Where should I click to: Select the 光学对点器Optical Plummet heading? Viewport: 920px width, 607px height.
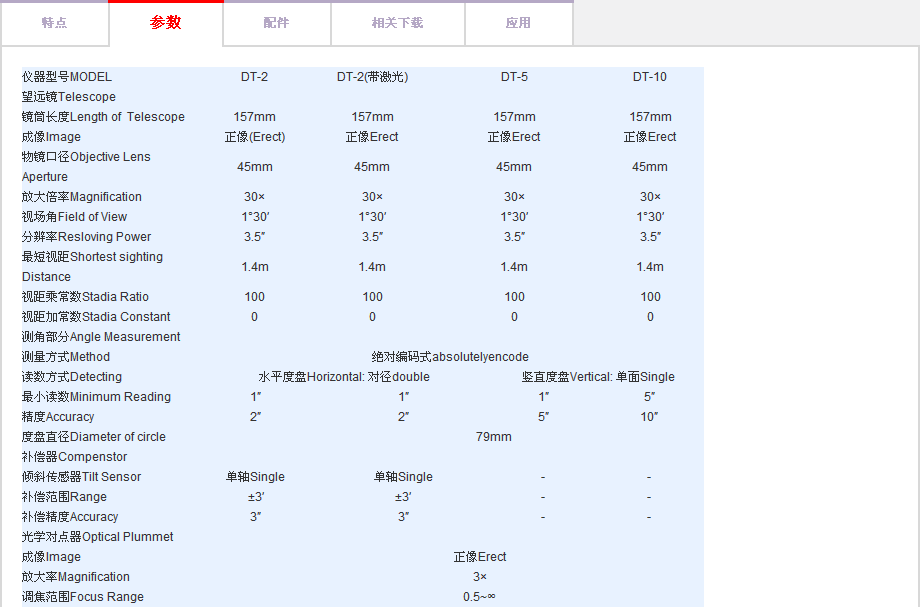click(x=98, y=537)
